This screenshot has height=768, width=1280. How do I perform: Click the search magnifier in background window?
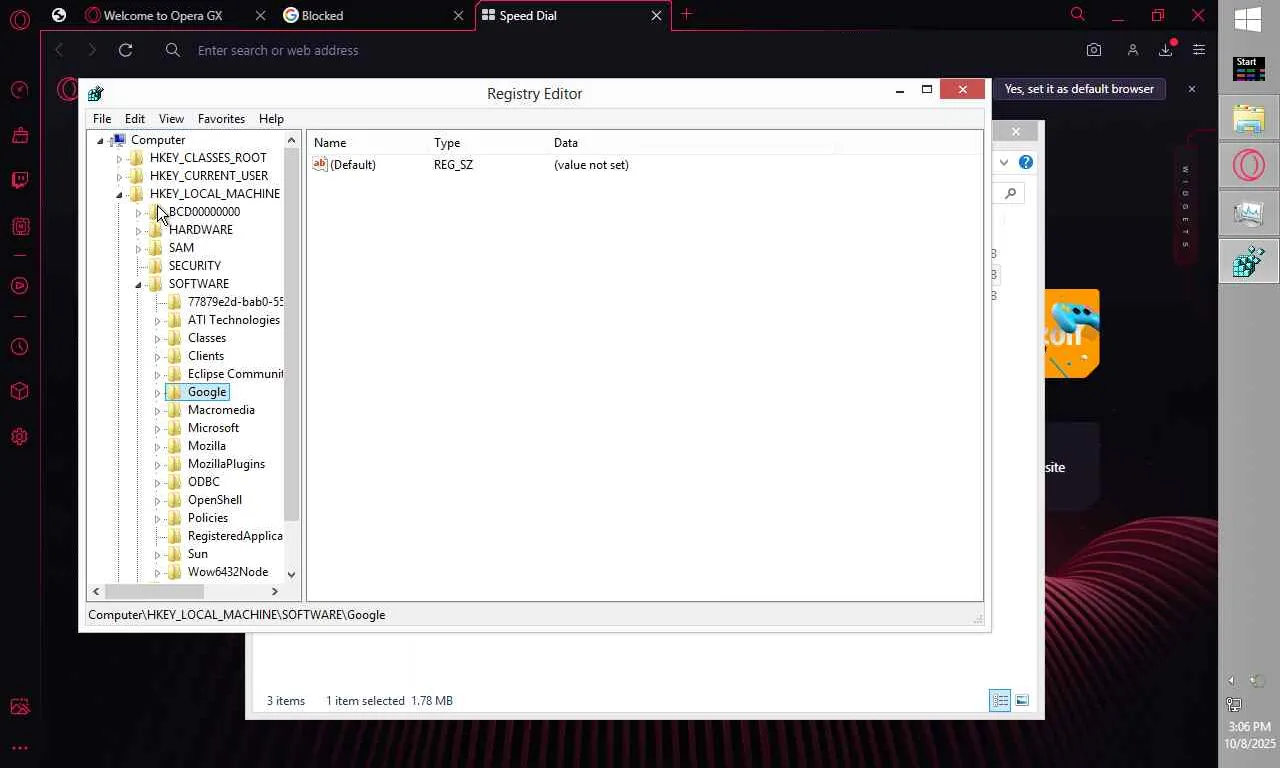tap(1011, 193)
